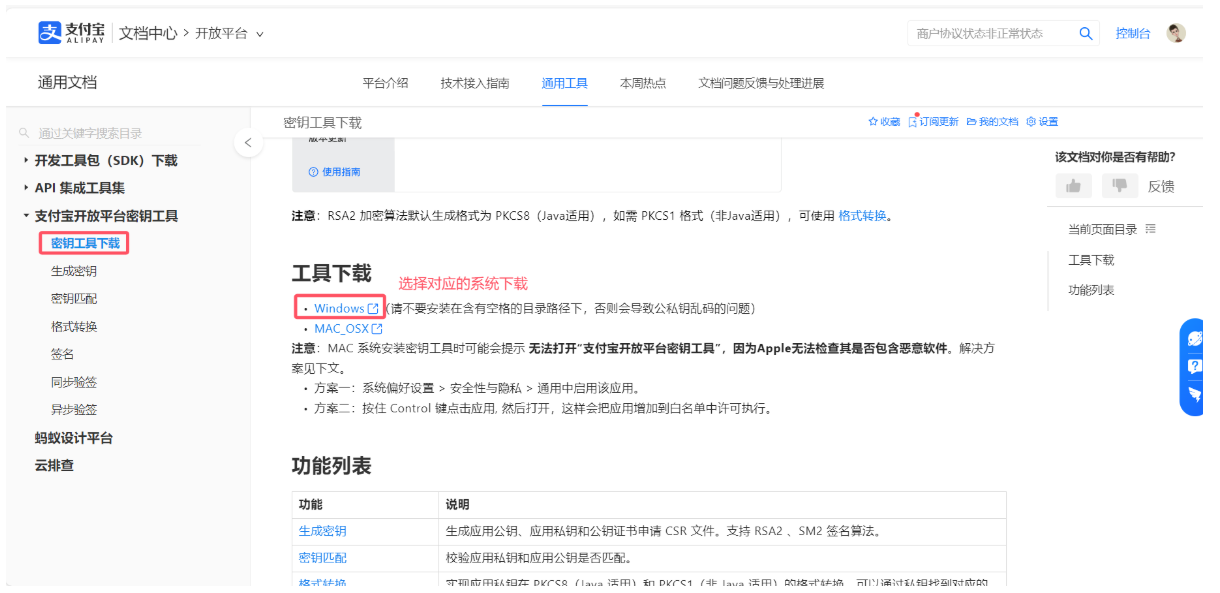Switch to 技术接入指南 tab

point(475,83)
